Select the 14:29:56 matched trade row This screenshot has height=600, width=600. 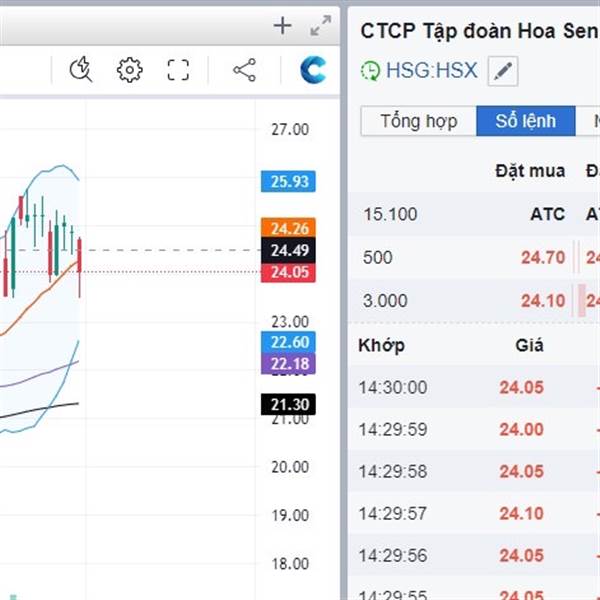coord(474,556)
